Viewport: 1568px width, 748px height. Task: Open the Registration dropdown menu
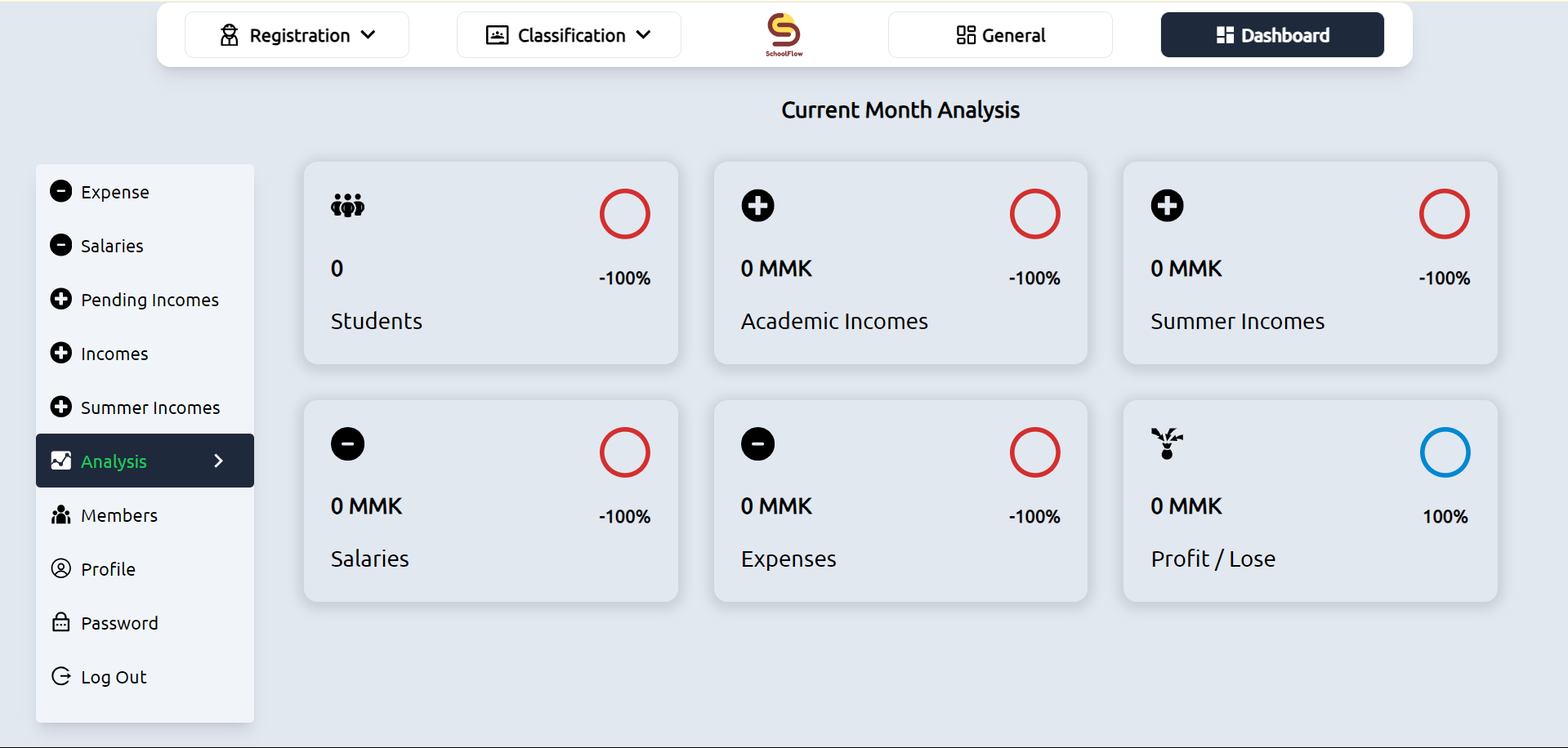(297, 35)
